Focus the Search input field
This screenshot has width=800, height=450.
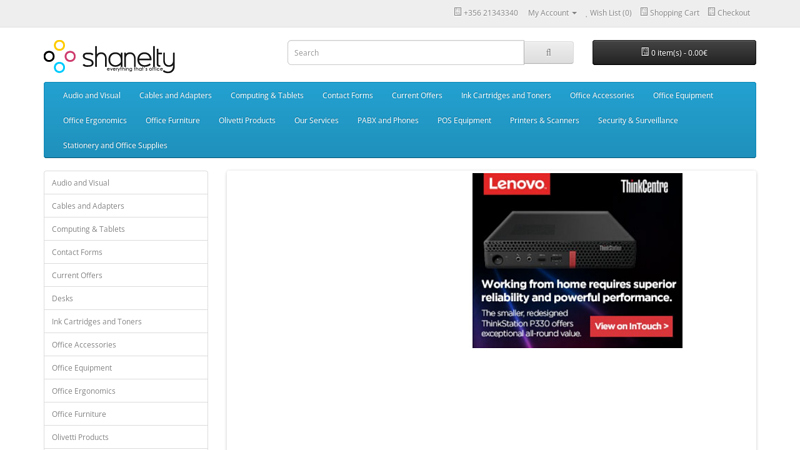(x=406, y=53)
